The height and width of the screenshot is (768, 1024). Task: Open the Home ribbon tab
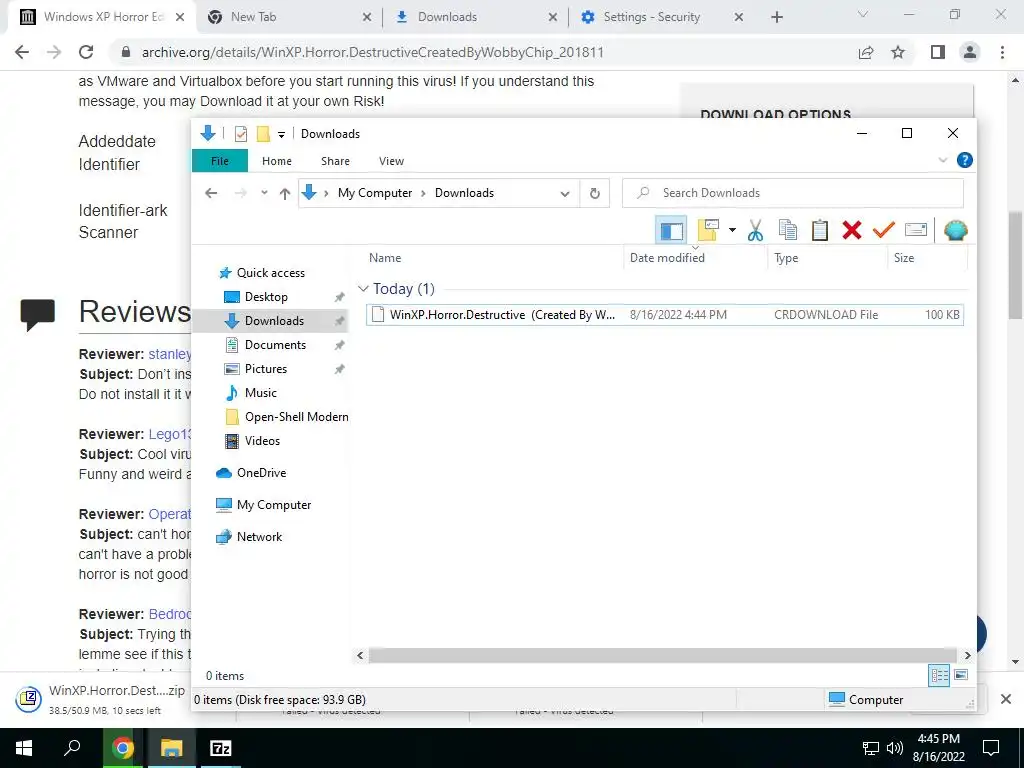point(277,161)
